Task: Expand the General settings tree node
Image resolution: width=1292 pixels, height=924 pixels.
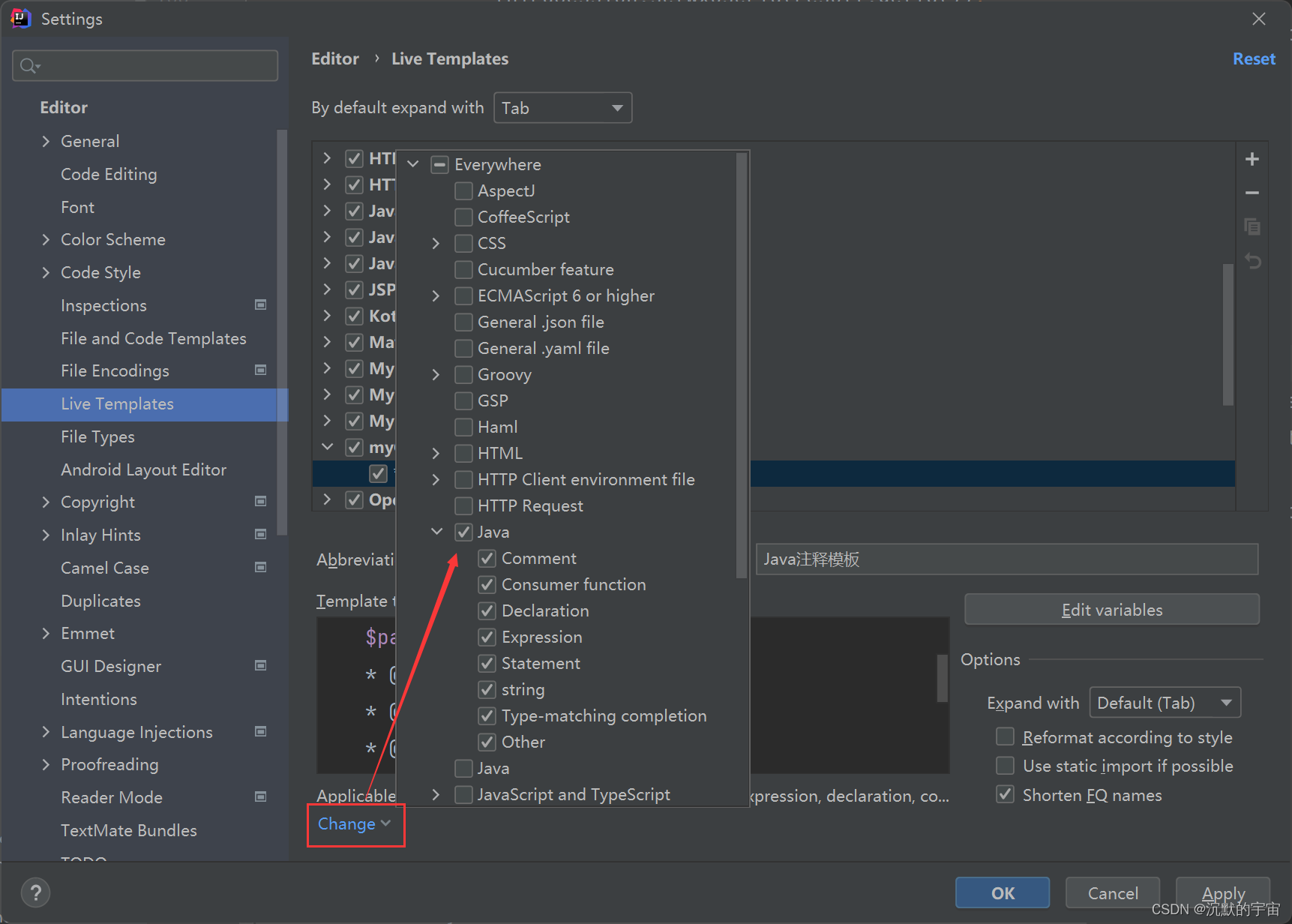Action: (x=46, y=141)
